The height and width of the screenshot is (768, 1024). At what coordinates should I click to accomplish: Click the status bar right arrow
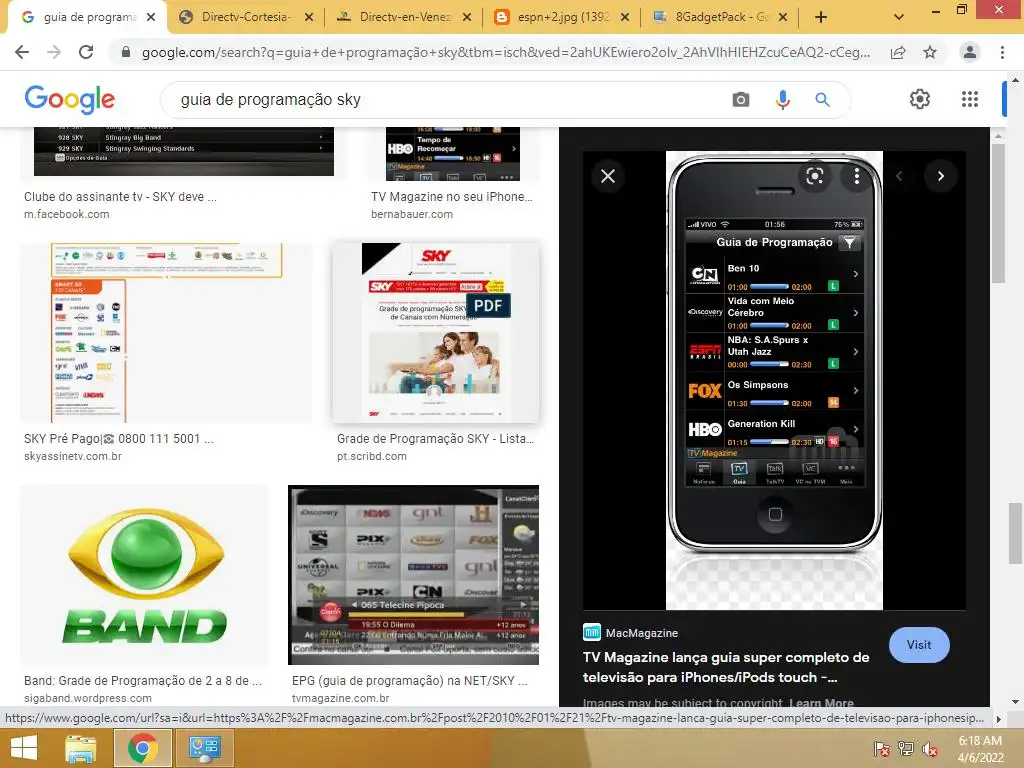pyautogui.click(x=999, y=718)
